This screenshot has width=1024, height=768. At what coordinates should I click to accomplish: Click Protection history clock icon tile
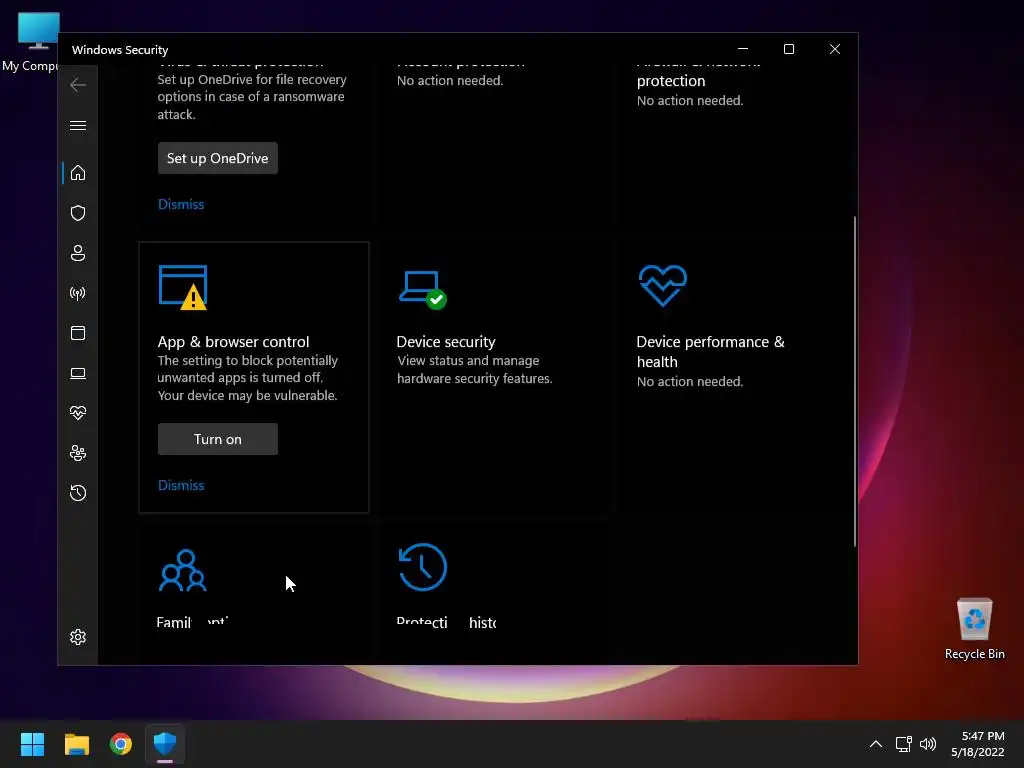pyautogui.click(x=423, y=567)
